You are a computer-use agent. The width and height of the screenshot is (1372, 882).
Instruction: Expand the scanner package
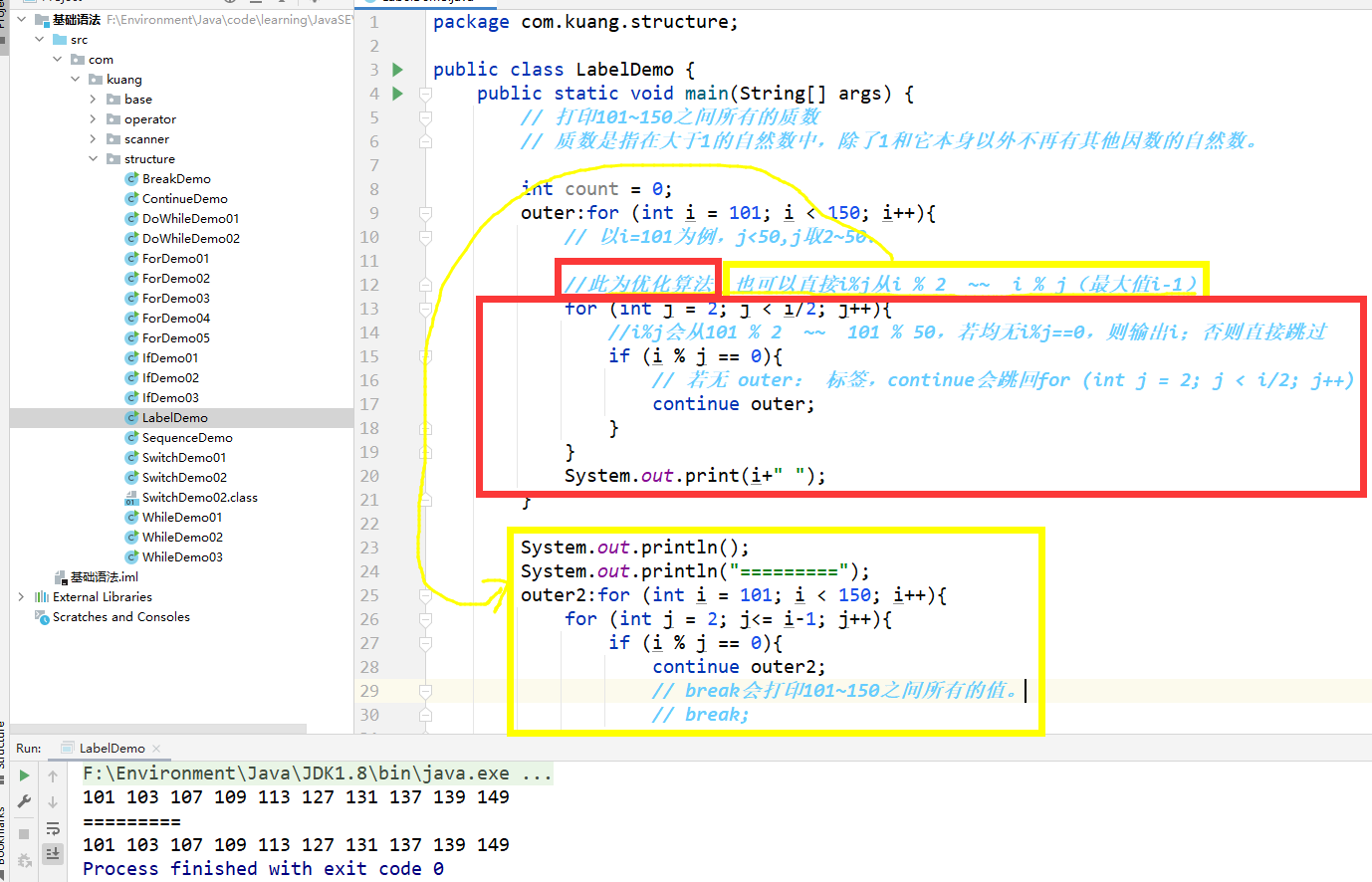point(93,139)
